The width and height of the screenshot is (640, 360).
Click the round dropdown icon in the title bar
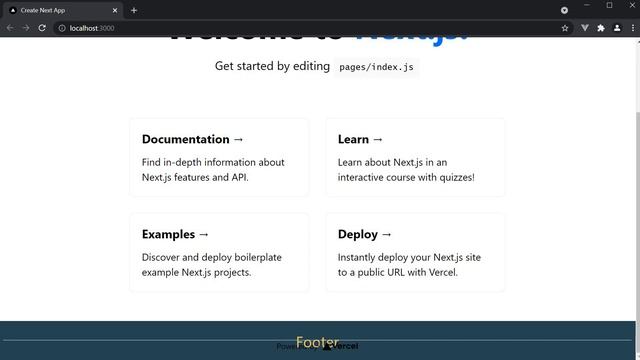point(564,10)
